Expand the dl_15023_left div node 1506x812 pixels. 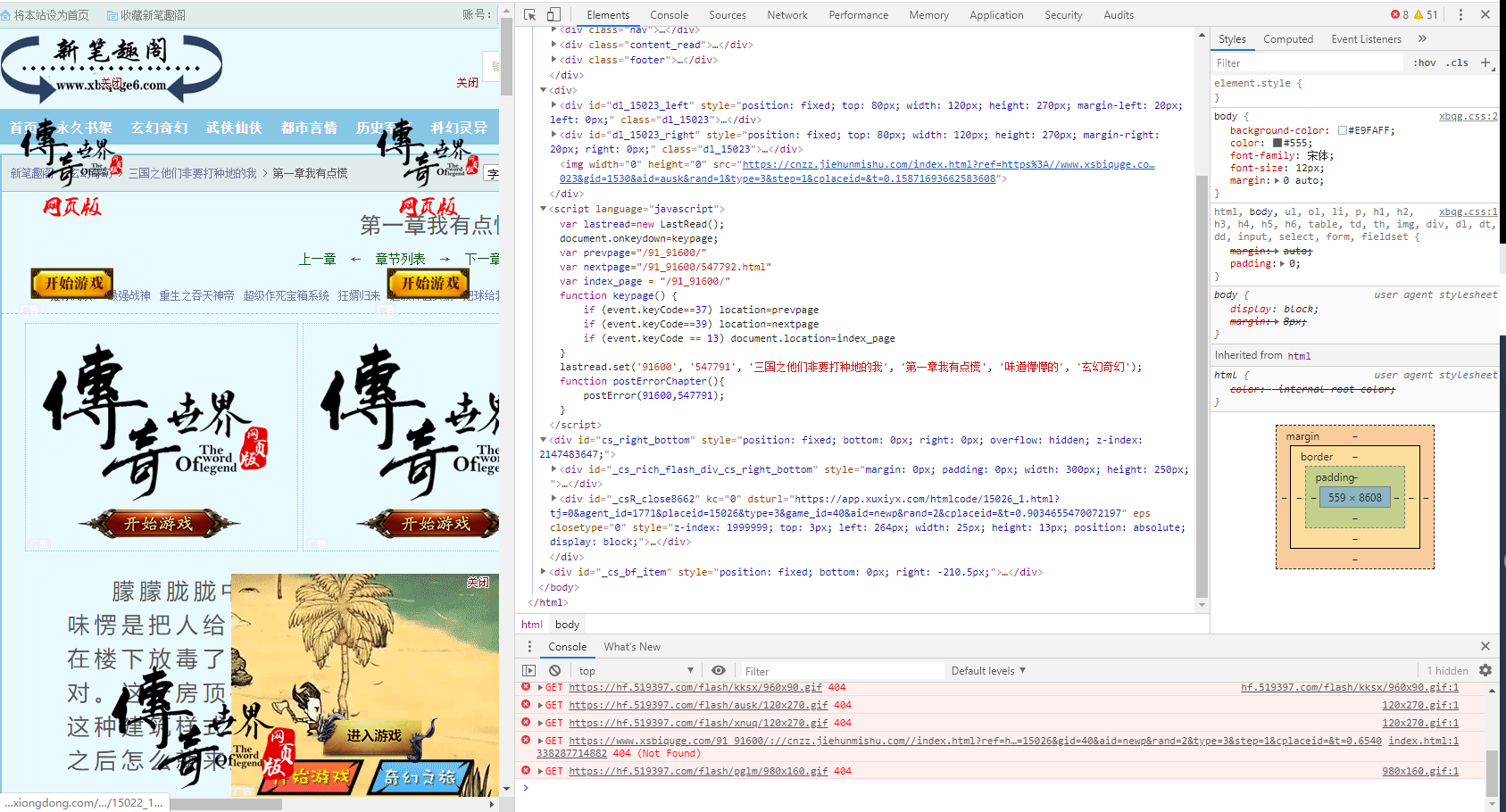(553, 105)
